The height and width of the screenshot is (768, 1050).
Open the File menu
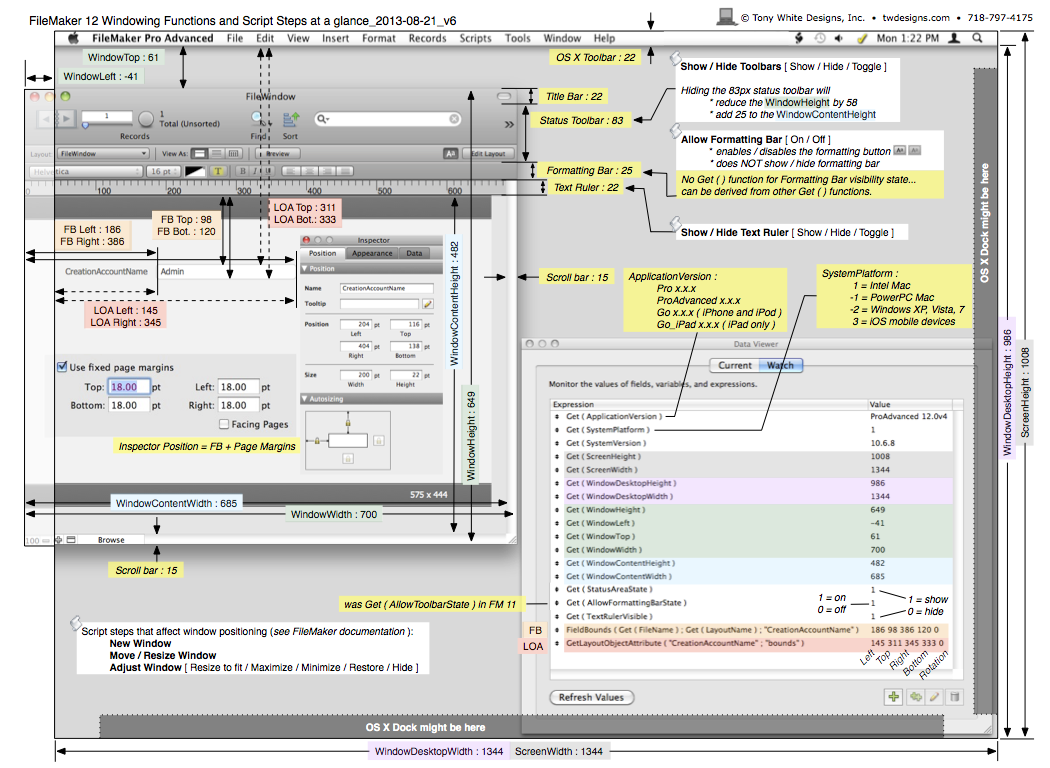234,38
